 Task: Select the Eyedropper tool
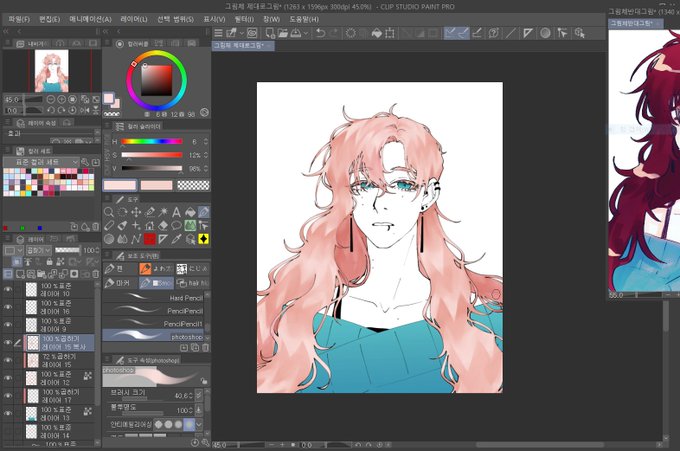(x=176, y=239)
